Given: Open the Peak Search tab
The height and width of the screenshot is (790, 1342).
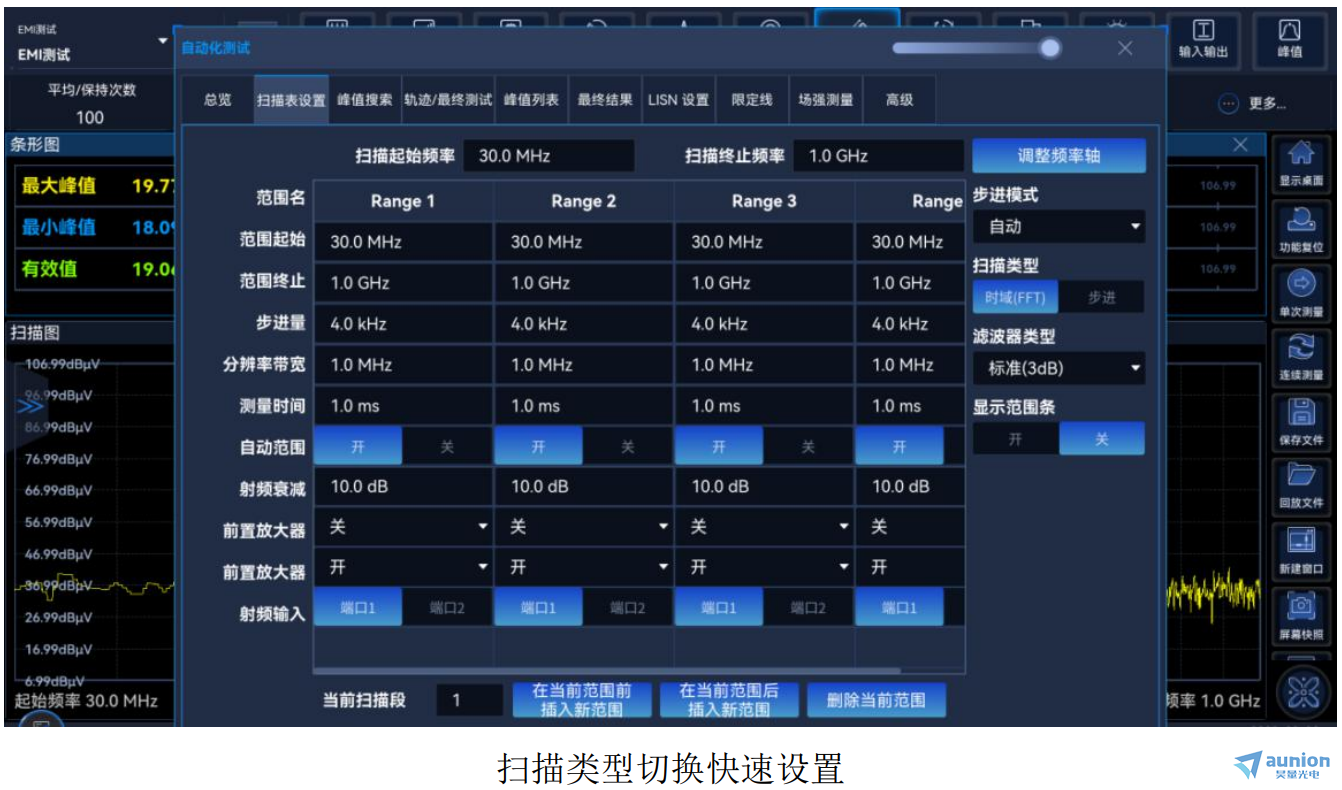Looking at the screenshot, I should (x=365, y=100).
